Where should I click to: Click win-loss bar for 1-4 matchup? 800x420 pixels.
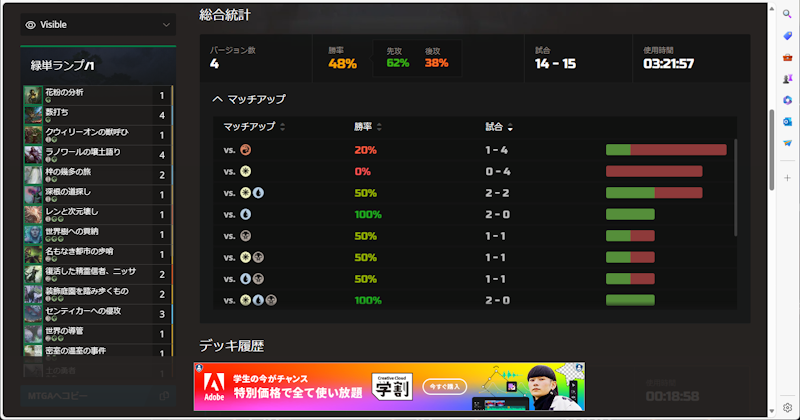(x=666, y=149)
